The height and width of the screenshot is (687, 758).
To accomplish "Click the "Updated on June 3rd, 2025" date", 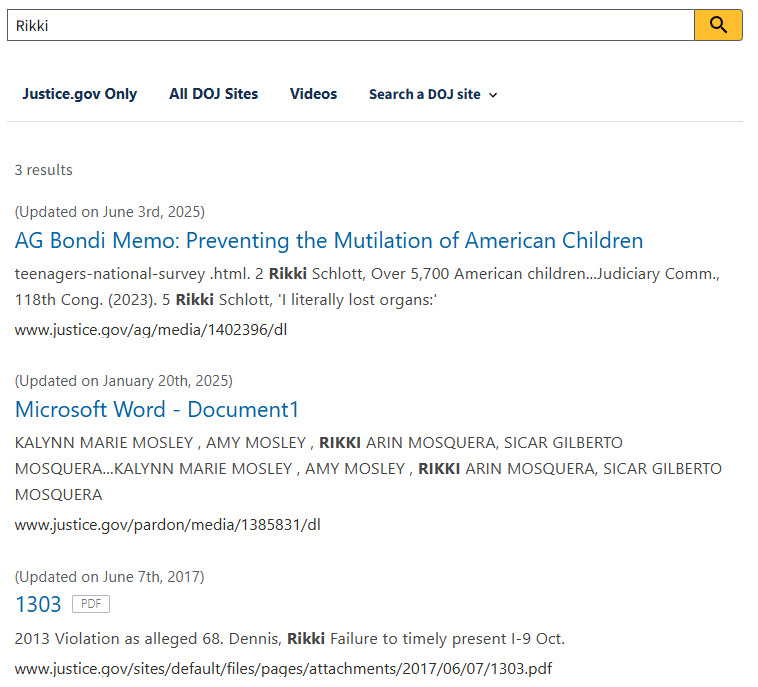I will click(x=110, y=212).
